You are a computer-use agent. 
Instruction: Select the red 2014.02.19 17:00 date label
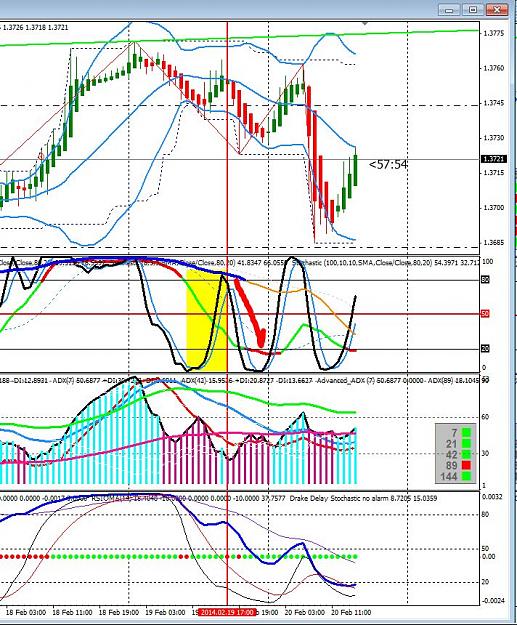[227, 612]
